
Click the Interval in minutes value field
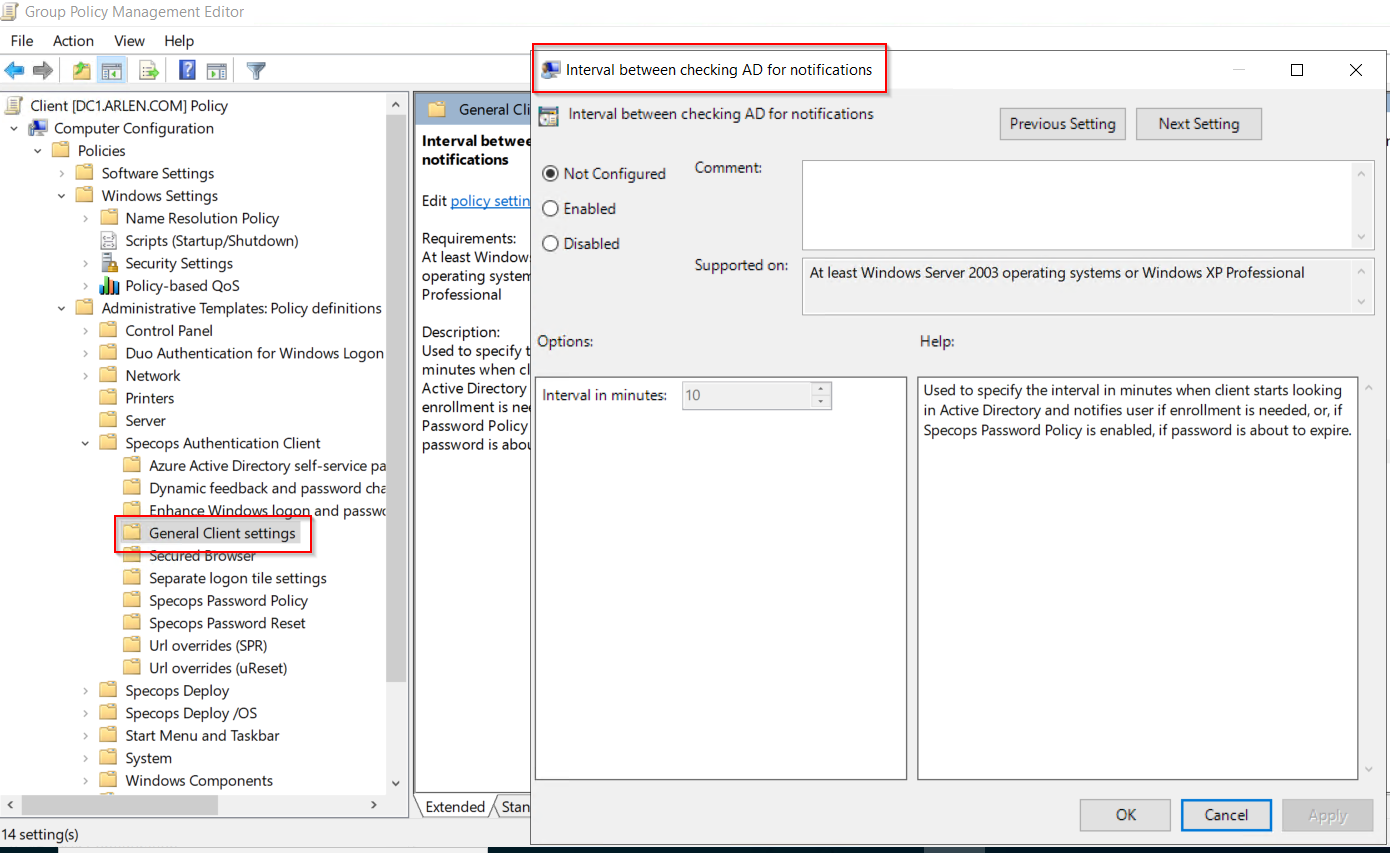[747, 395]
